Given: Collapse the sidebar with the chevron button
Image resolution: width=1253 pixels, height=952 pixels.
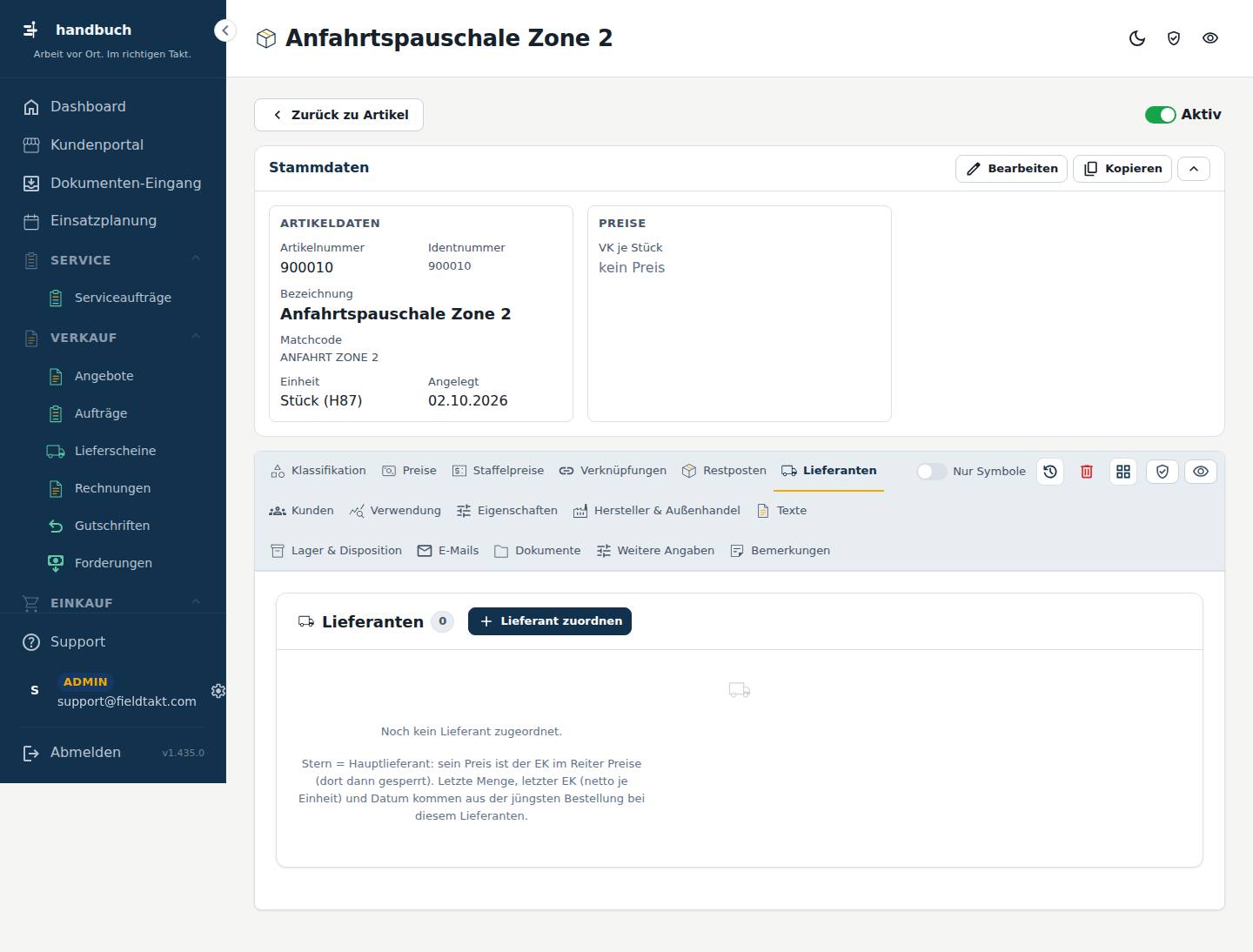Looking at the screenshot, I should pyautogui.click(x=224, y=30).
